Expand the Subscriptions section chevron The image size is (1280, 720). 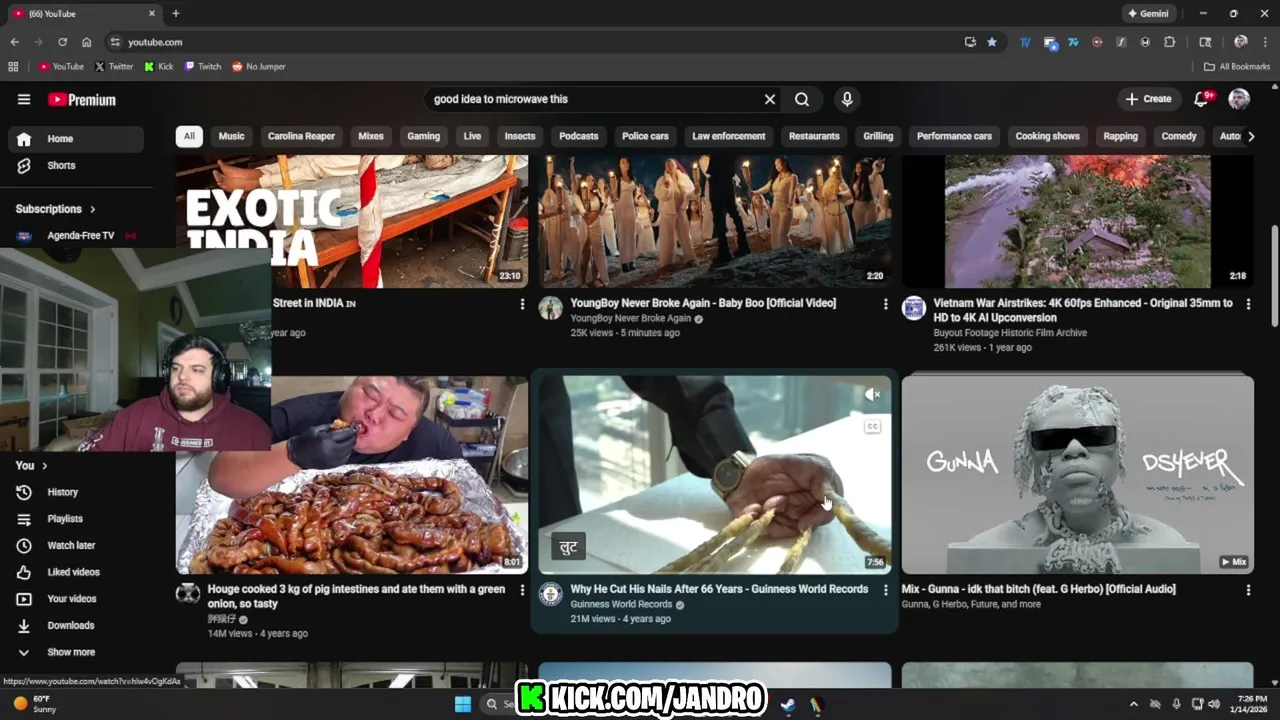pyautogui.click(x=93, y=209)
